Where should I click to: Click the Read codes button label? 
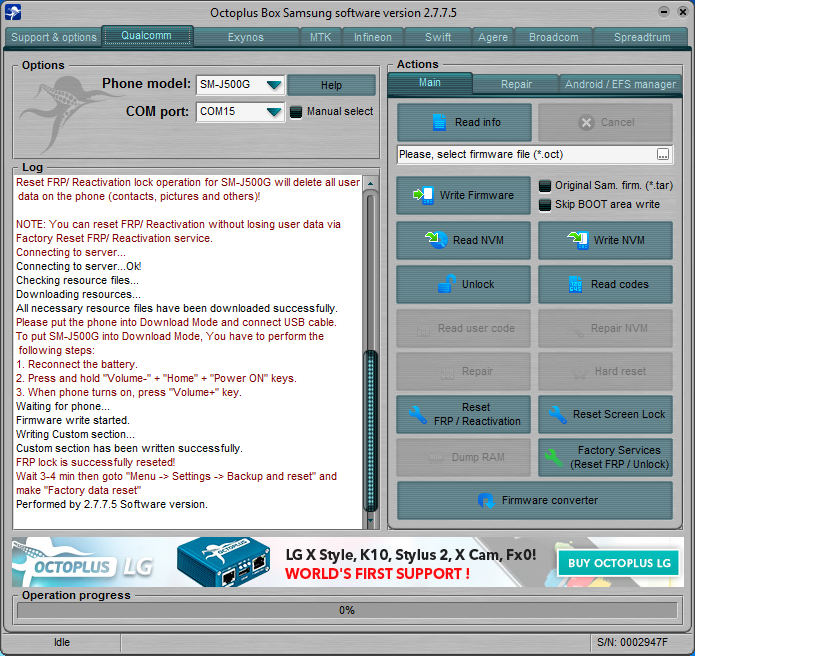point(619,284)
